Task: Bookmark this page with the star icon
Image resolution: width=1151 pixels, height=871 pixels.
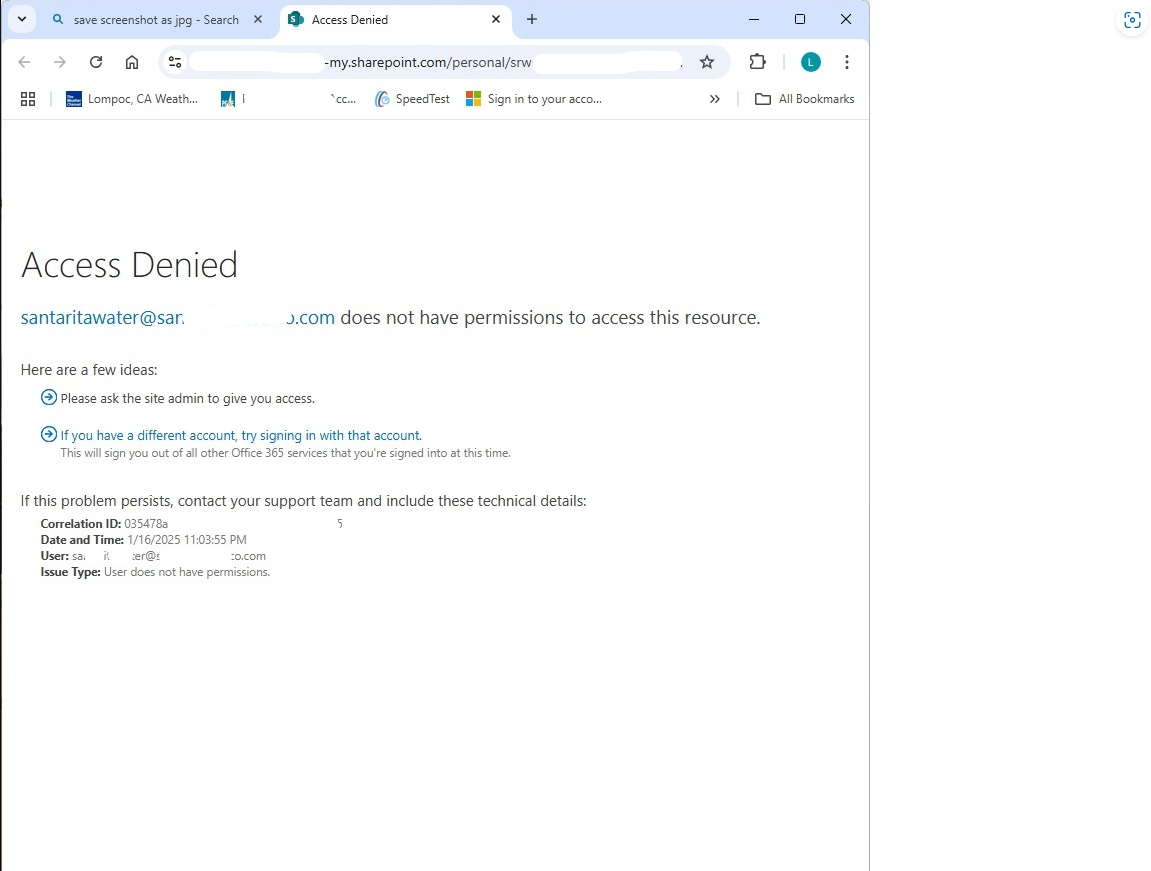Action: click(x=707, y=61)
